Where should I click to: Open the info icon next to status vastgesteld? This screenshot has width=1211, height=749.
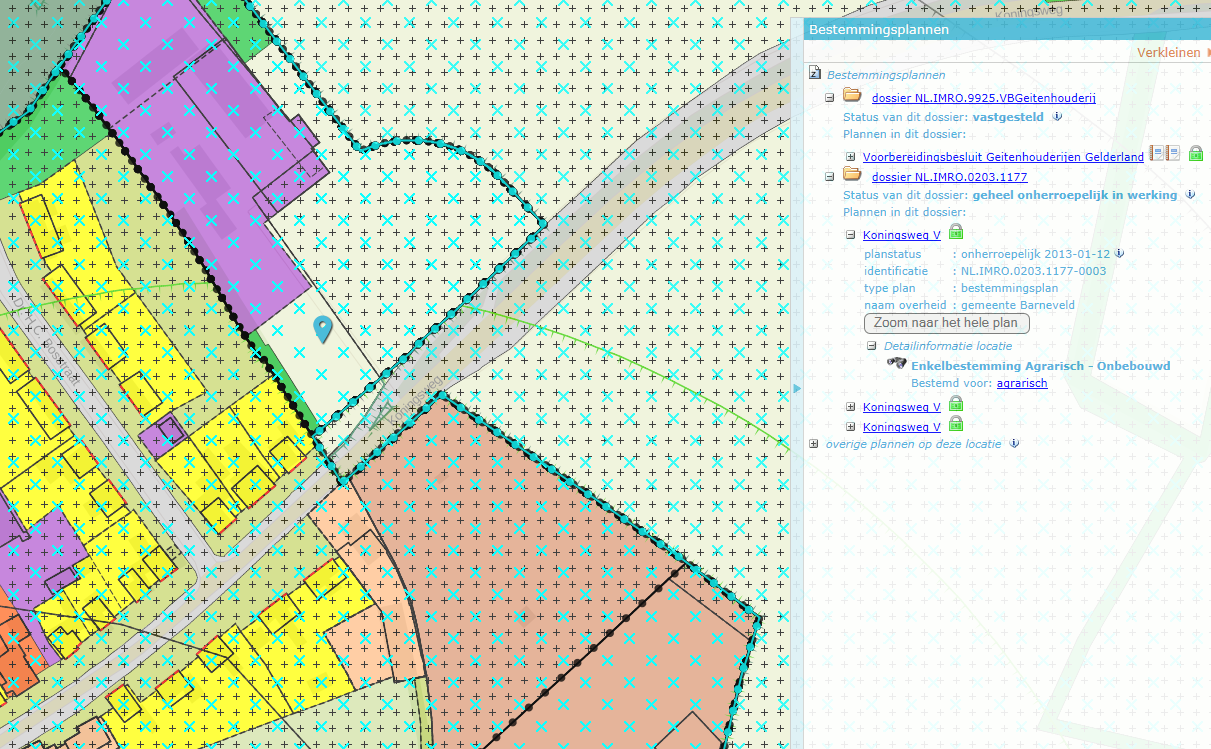pyautogui.click(x=1057, y=116)
